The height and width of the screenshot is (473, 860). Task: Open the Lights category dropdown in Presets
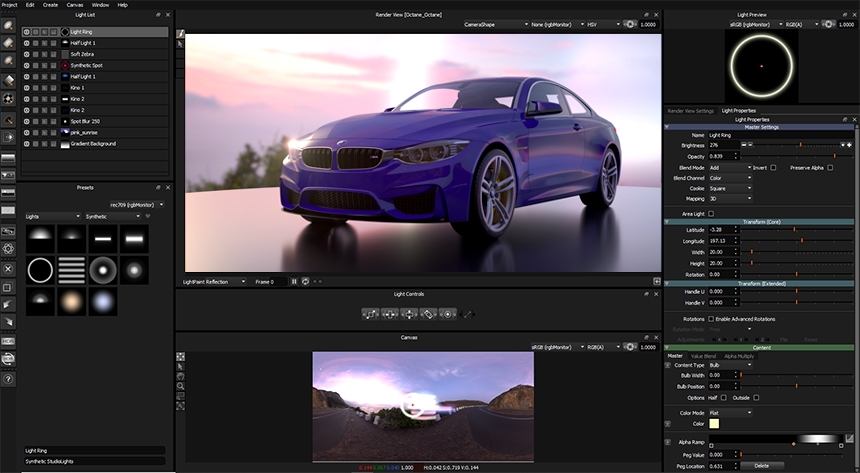point(53,216)
